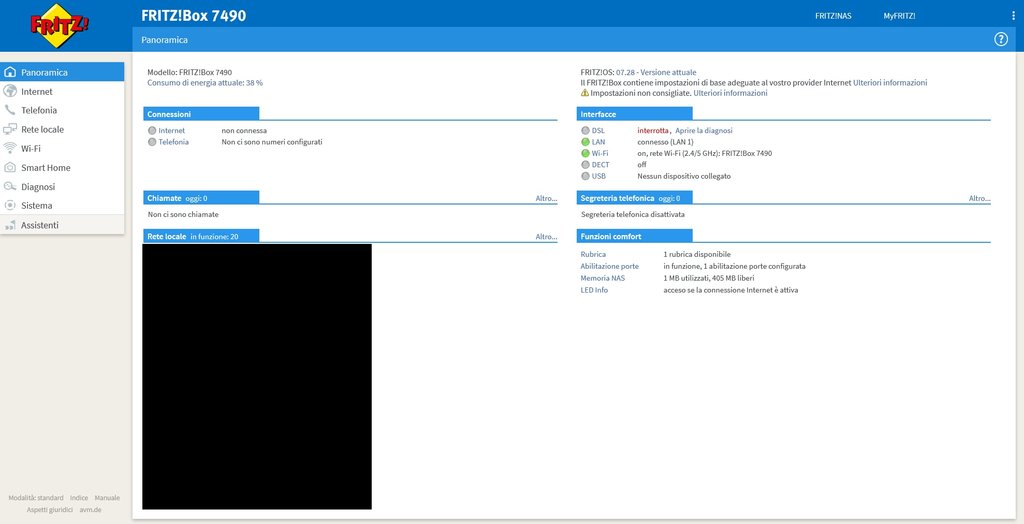Open the Diagnosi menu item
Screen dimensions: 1024x524
pyautogui.click(x=62, y=186)
